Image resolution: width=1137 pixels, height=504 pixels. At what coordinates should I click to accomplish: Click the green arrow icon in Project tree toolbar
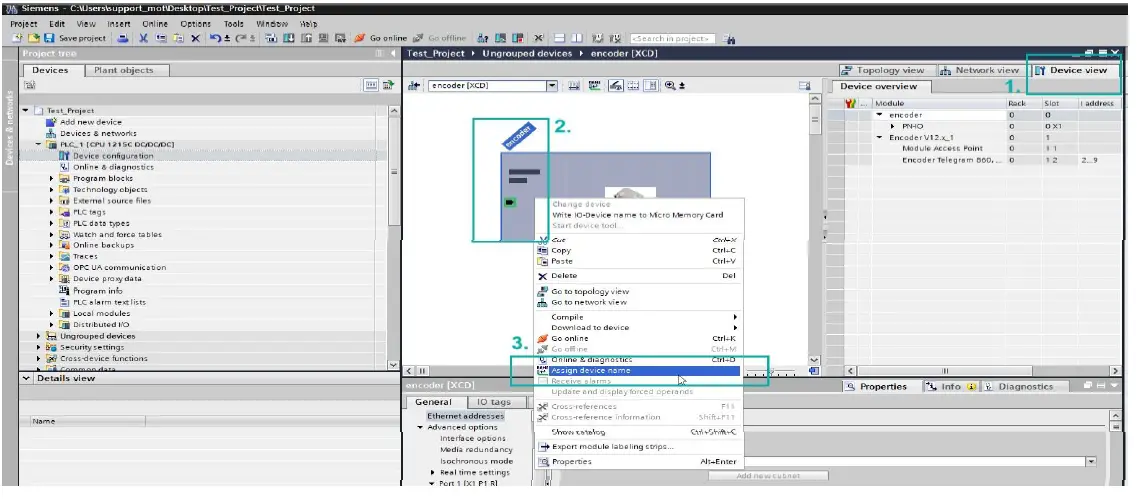pyautogui.click(x=389, y=86)
